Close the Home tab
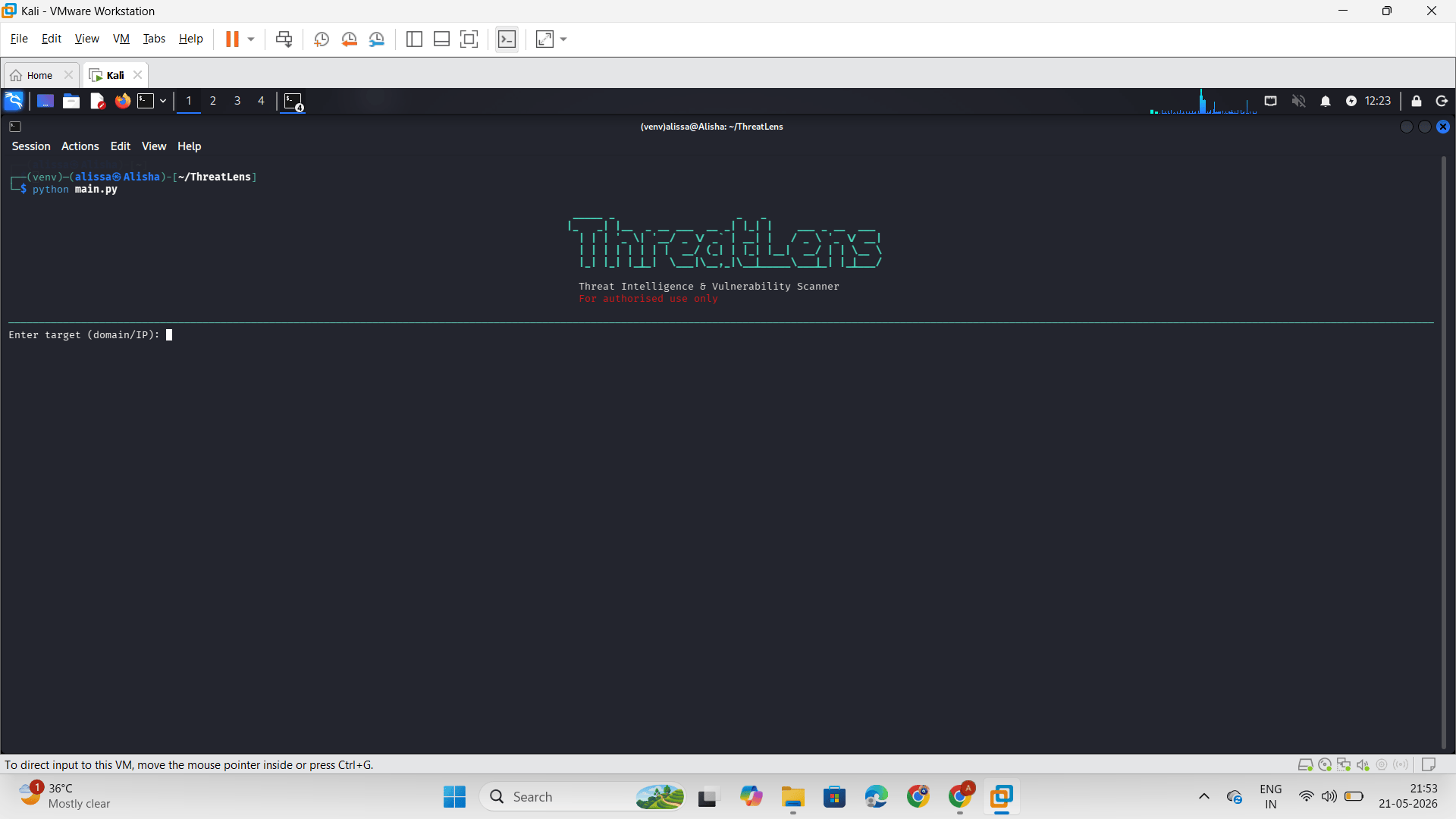This screenshot has width=1456, height=819. 68,74
